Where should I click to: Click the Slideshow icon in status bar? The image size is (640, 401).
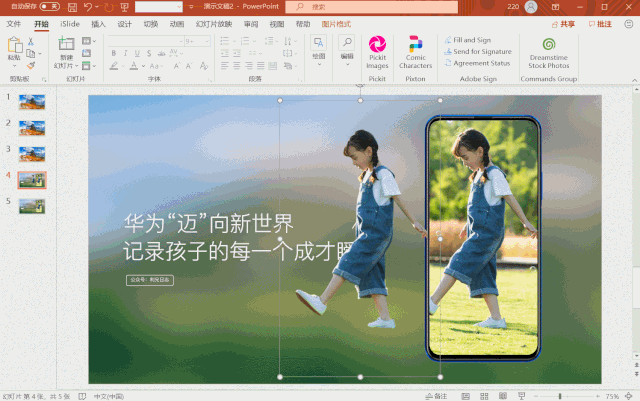521,396
